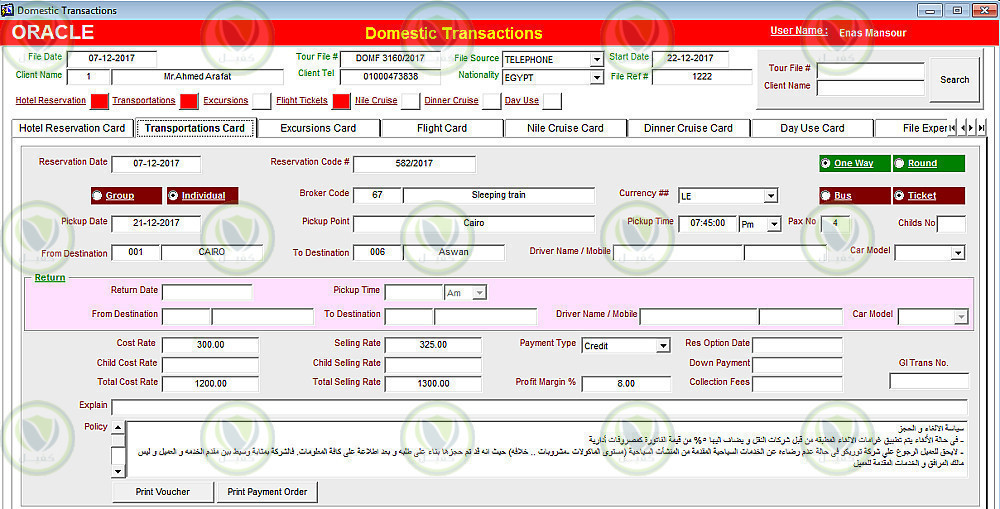Image resolution: width=1000 pixels, height=509 pixels.
Task: Click the Collection Fees field
Action: (x=797, y=383)
